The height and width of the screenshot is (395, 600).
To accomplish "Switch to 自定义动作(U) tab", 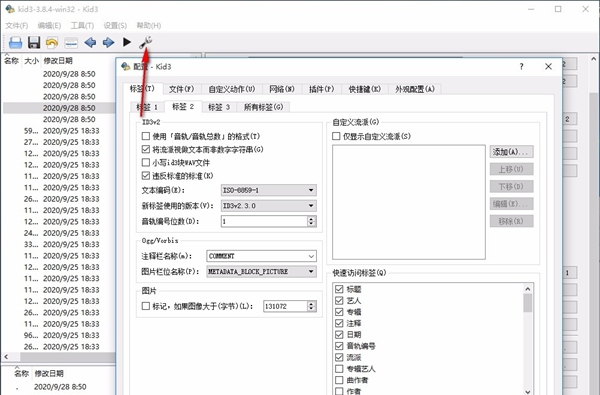I will pos(232,89).
